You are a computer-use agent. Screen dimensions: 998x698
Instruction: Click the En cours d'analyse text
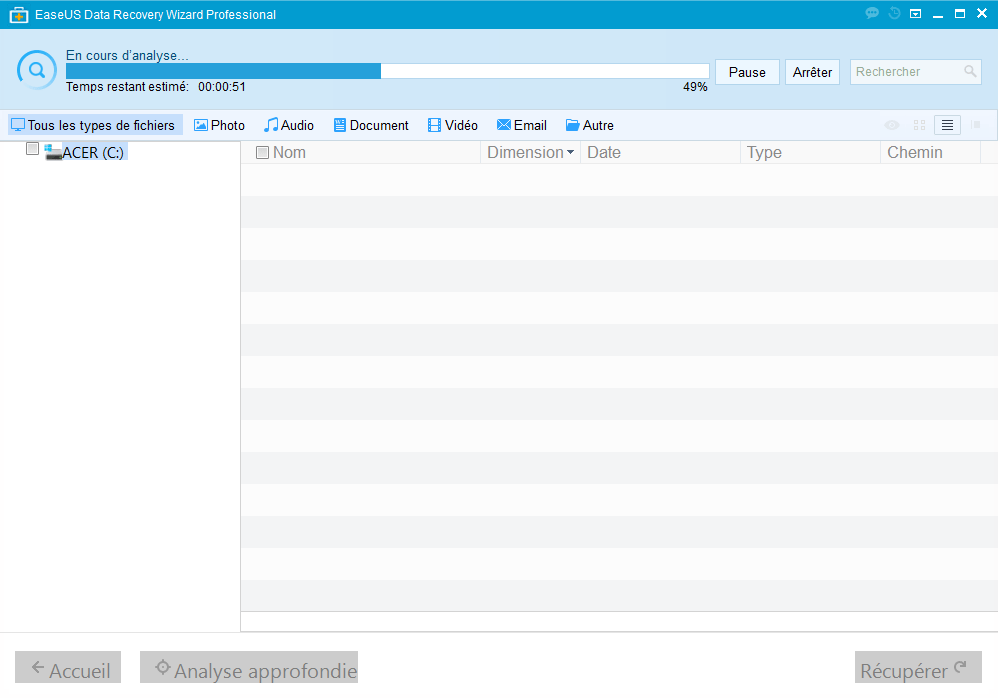[x=127, y=55]
